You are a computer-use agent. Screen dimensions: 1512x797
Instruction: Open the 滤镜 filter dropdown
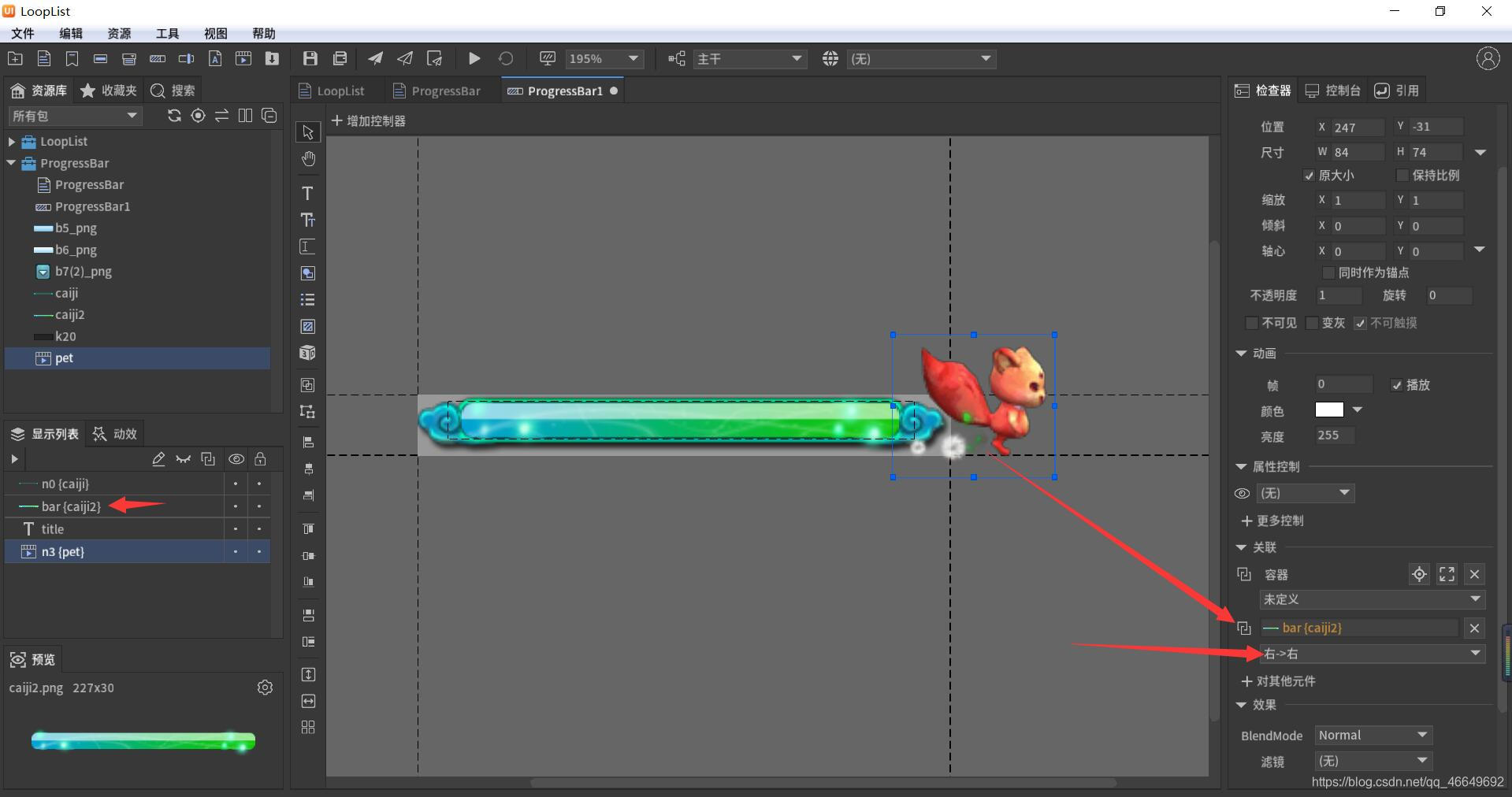(x=1373, y=761)
